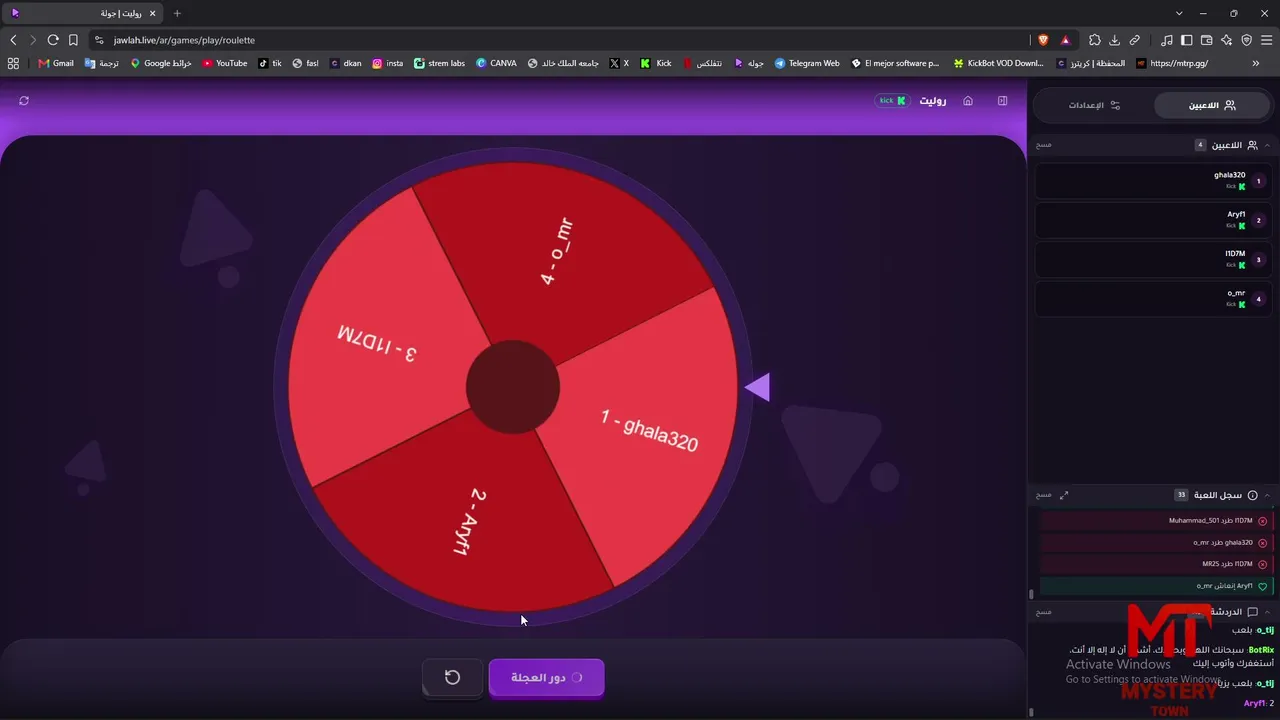Open Brave Rewards triangle icon
This screenshot has width=1280, height=720.
coord(1065,40)
